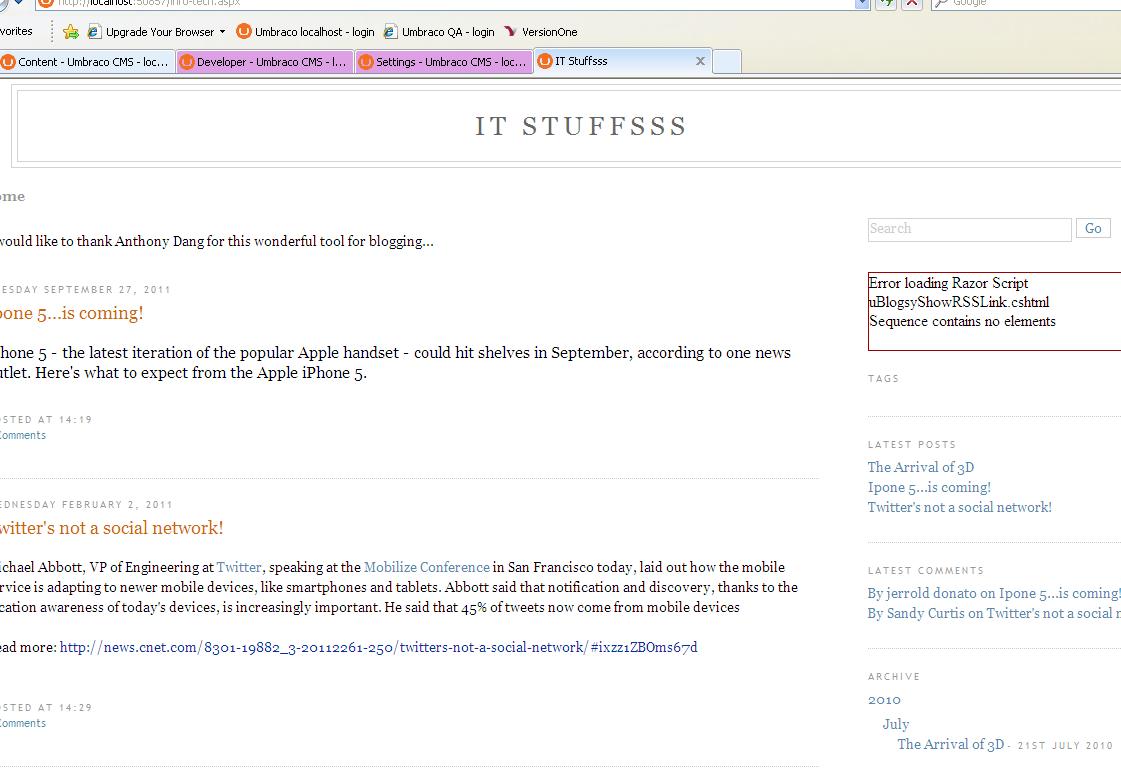Switch to the Developer - Umbraco CMS tab

tap(265, 62)
